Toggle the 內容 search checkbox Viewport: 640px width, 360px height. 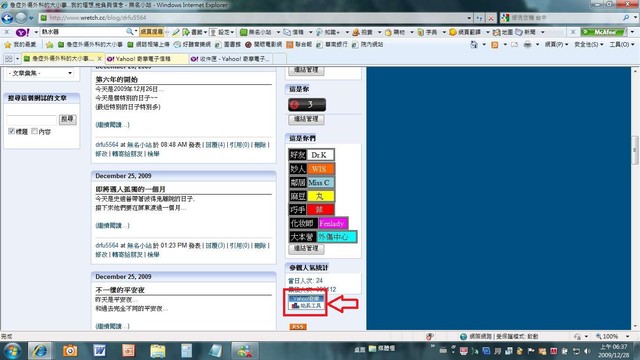[x=34, y=131]
